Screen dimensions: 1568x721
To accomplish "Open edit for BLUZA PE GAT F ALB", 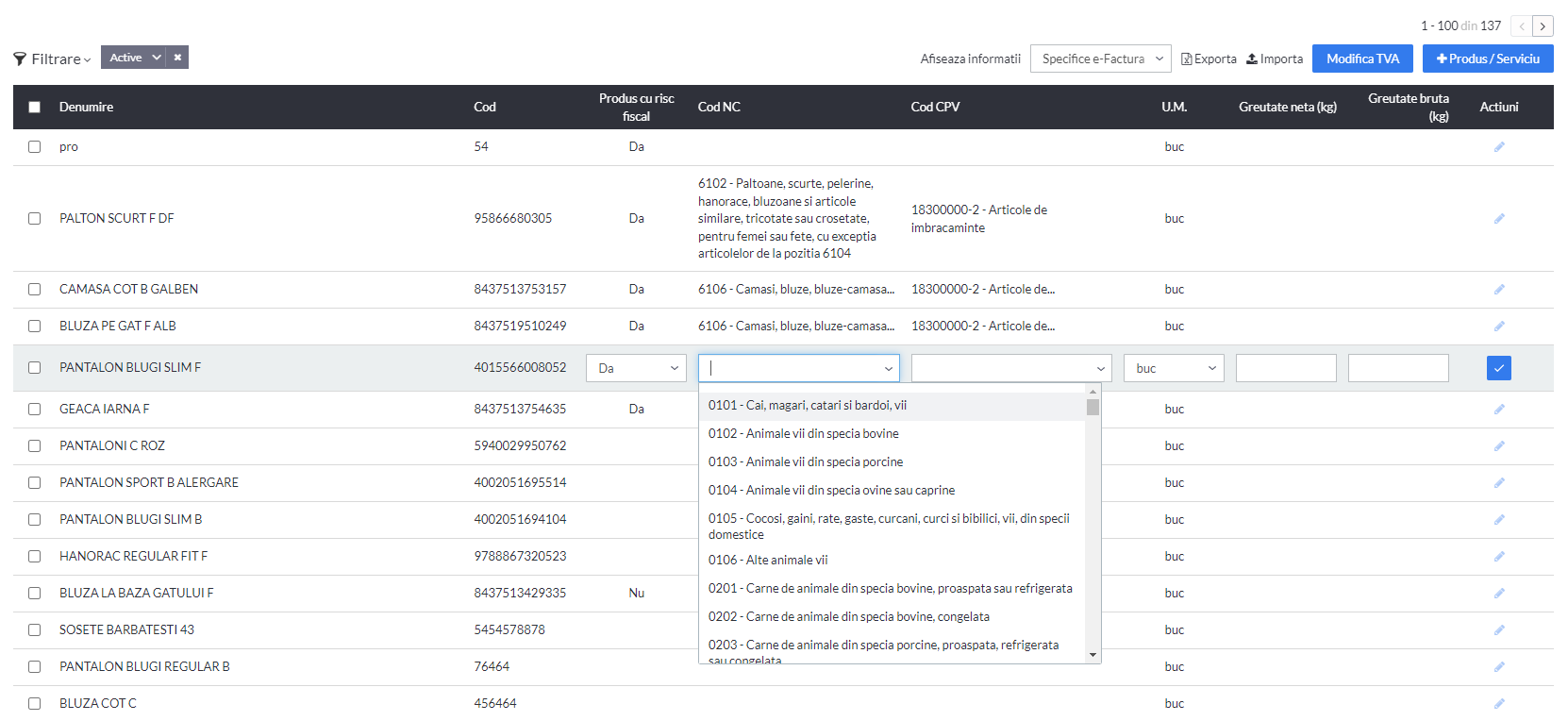I will coord(1498,327).
